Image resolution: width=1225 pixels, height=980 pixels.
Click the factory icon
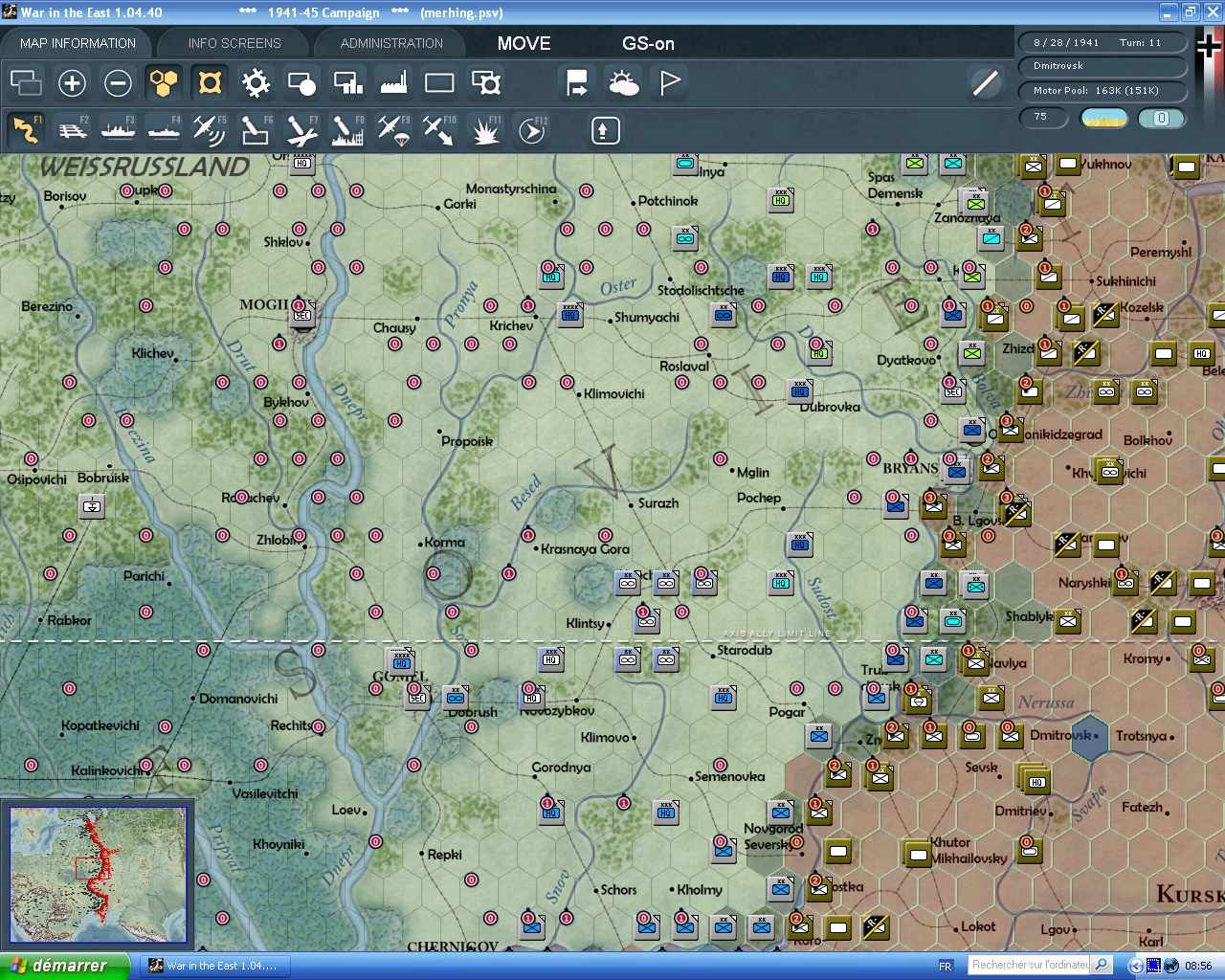tap(393, 83)
